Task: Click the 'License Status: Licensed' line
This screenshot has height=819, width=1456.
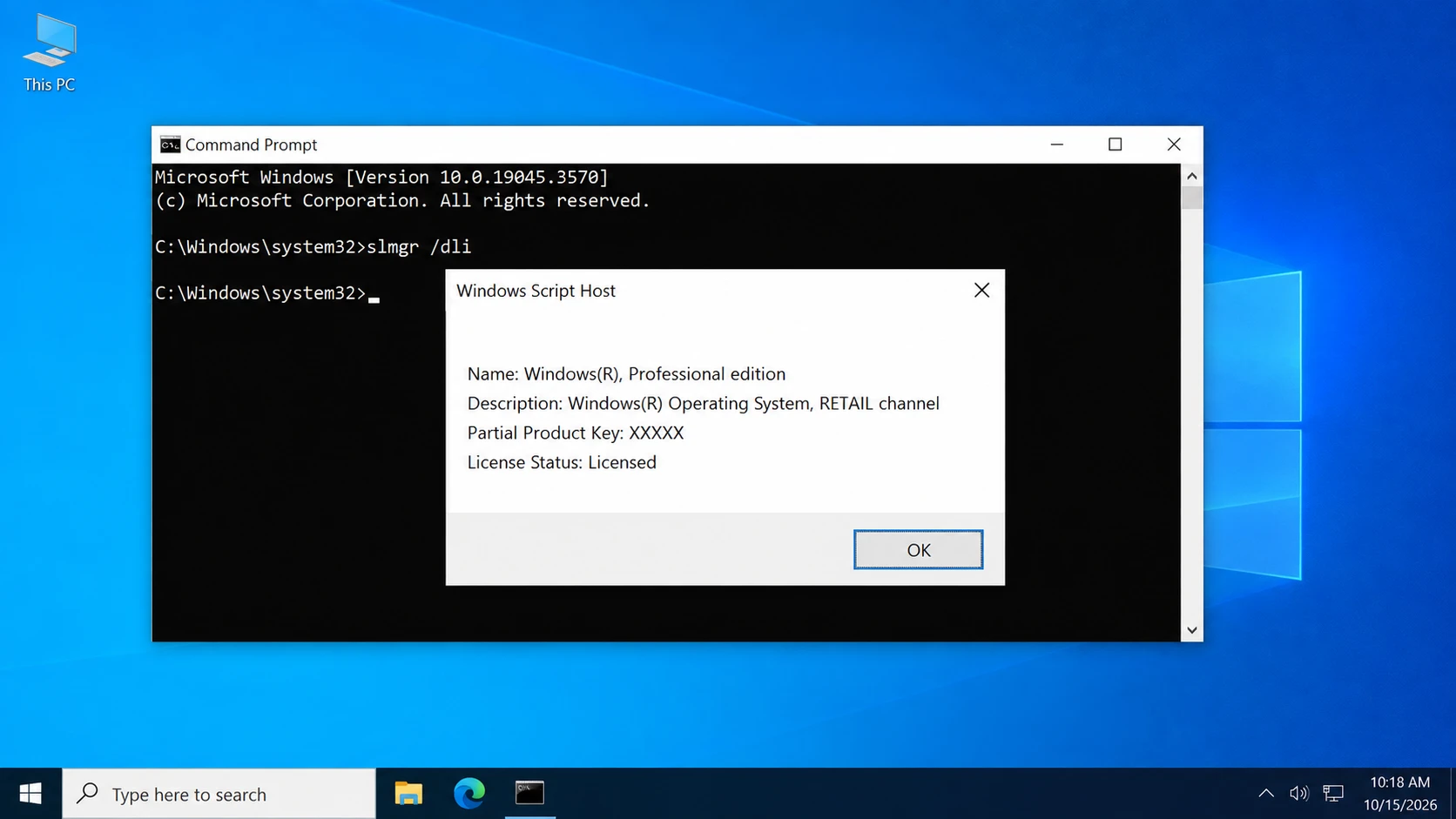Action: click(x=562, y=462)
